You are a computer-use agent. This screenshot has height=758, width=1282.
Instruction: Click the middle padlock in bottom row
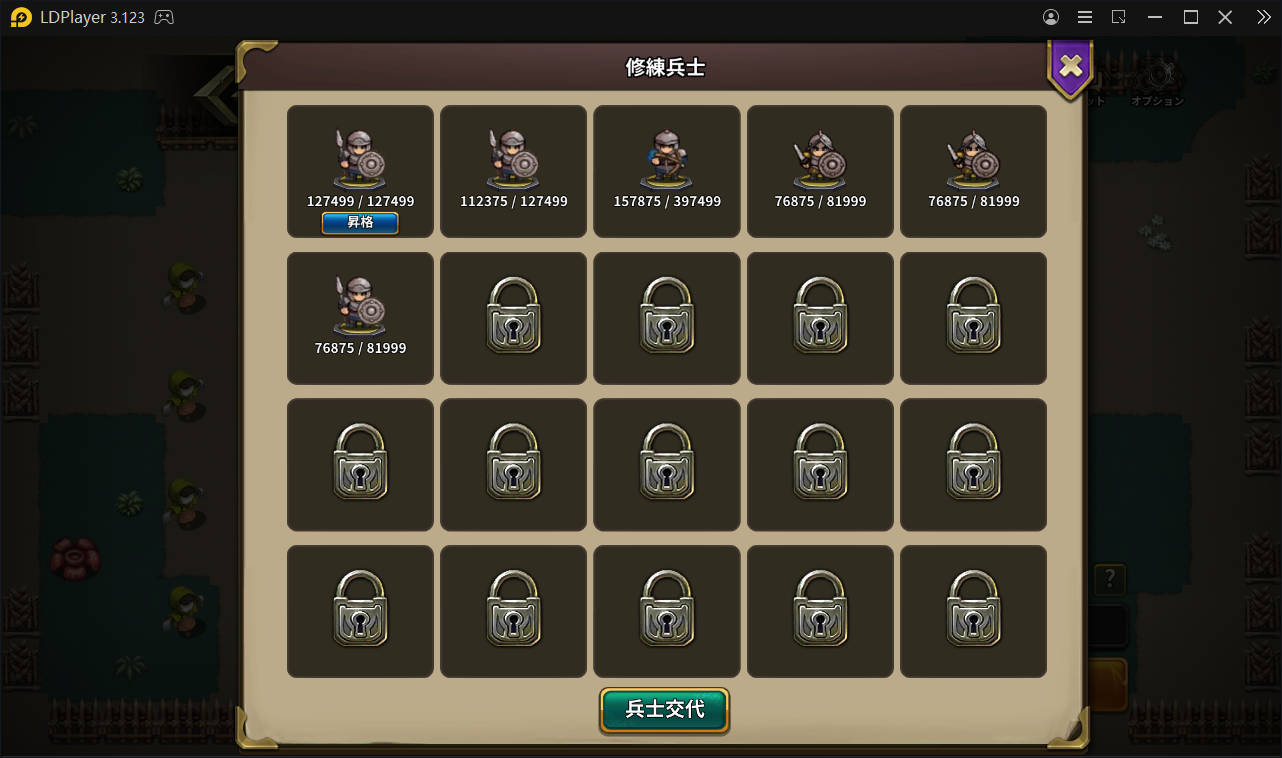click(667, 609)
